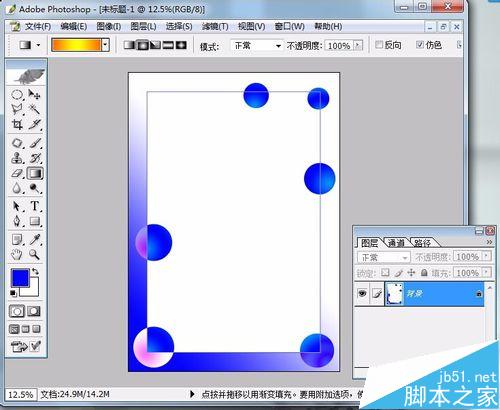Uncheck the 仿色 (Dither) checkbox
The image size is (500, 410).
420,45
